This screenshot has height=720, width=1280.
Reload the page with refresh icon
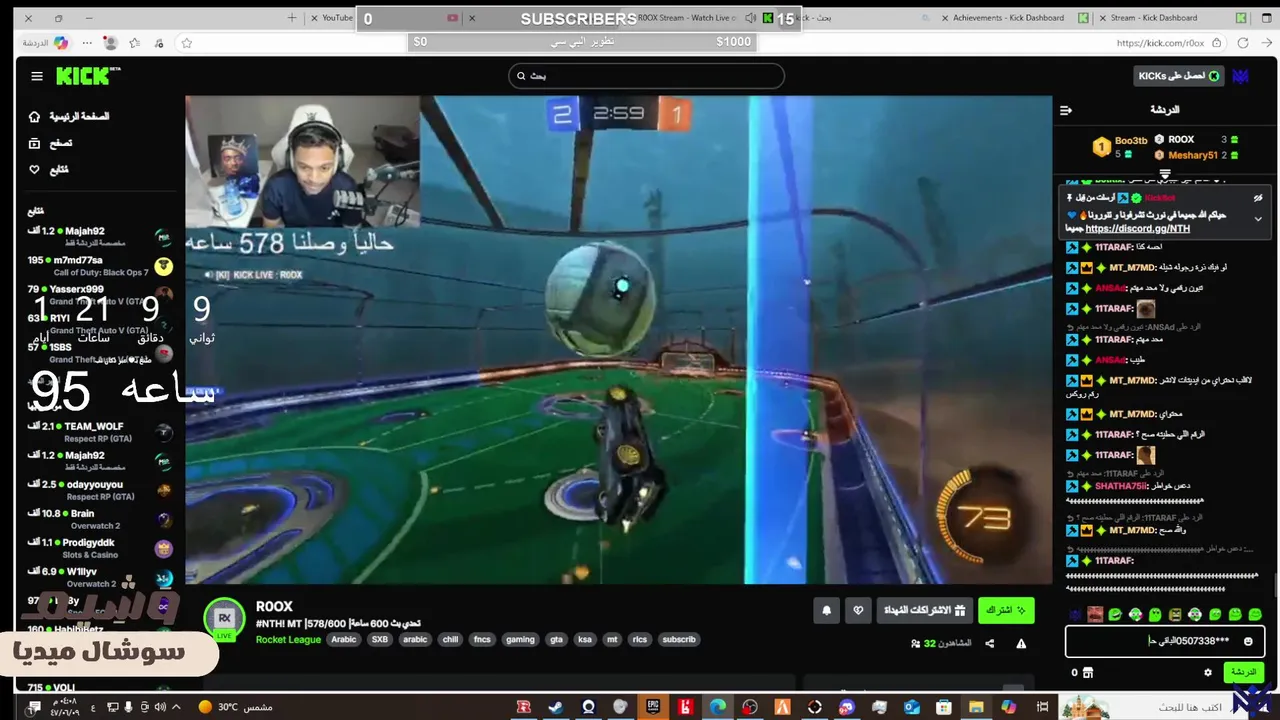(1243, 43)
